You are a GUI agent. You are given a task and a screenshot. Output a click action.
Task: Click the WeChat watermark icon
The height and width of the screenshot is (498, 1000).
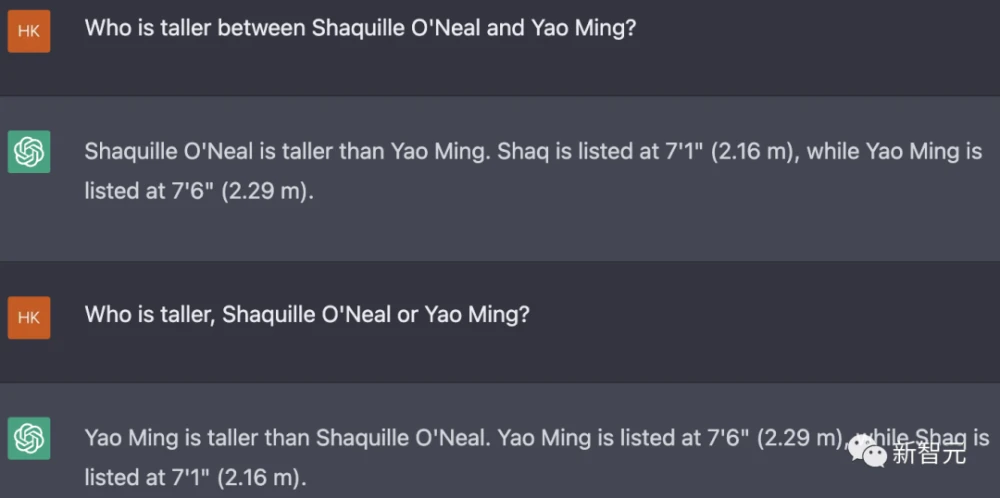pos(868,454)
